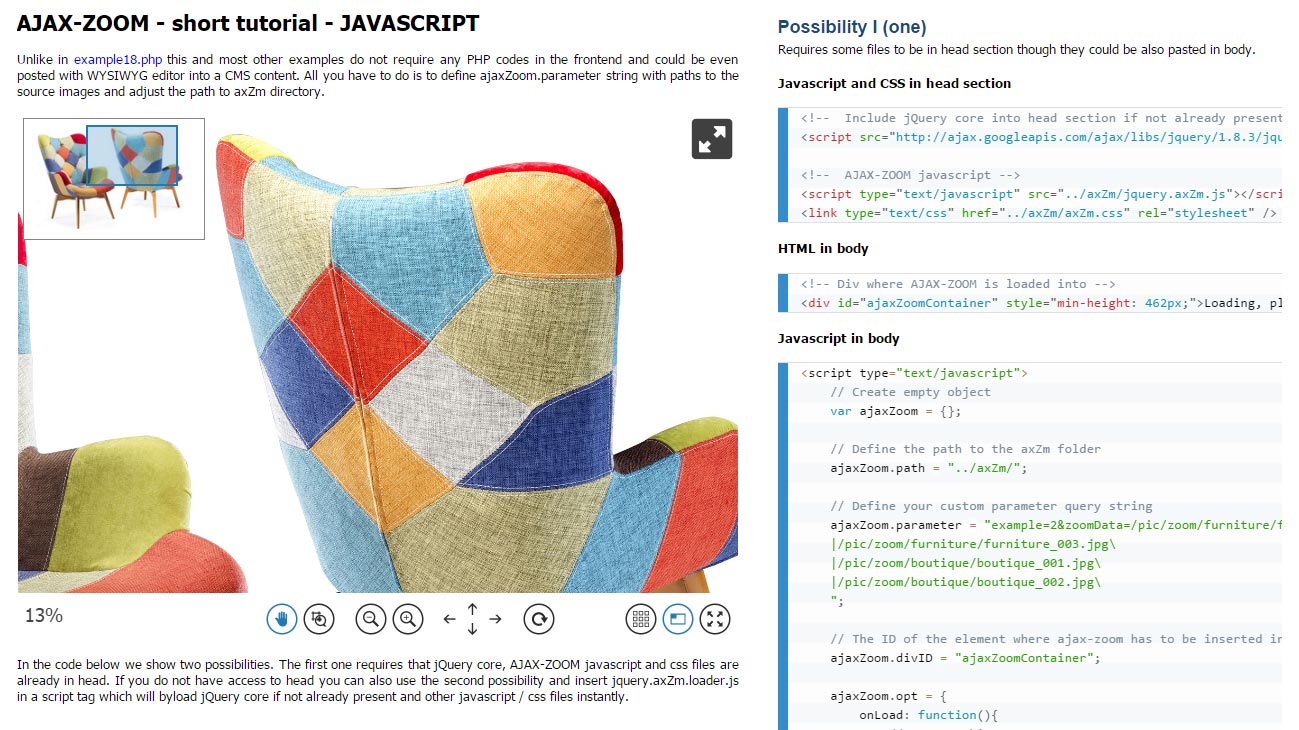This screenshot has height=730, width=1299.
Task: Pan image with the up arrow
Action: tap(472, 608)
